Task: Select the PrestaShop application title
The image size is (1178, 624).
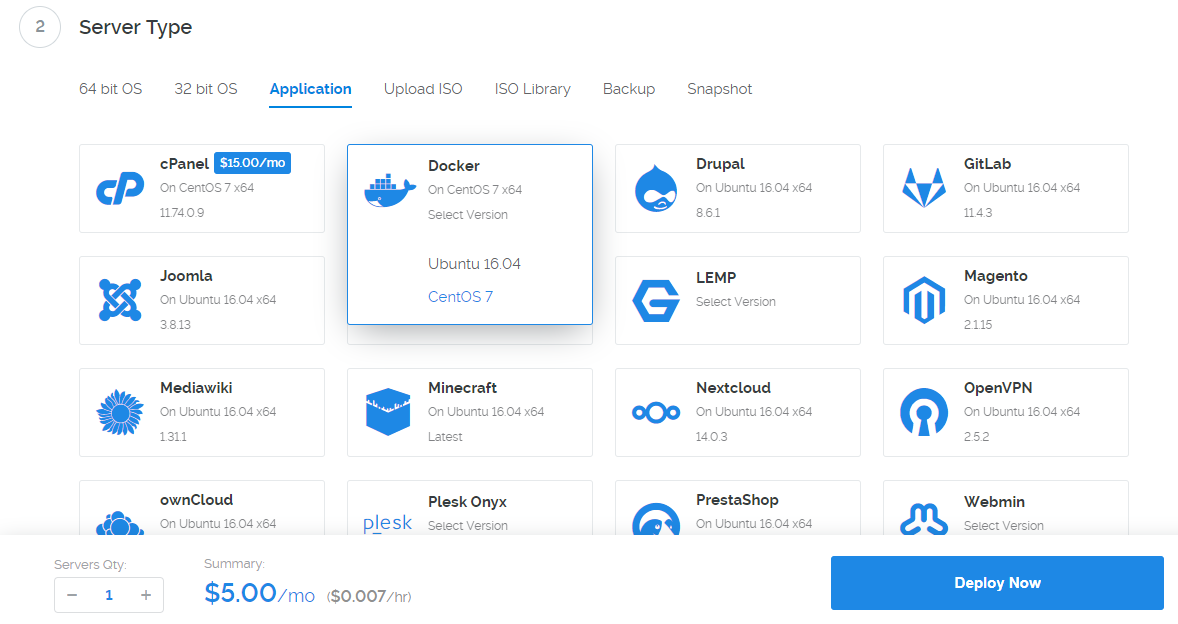Action: pyautogui.click(x=737, y=499)
